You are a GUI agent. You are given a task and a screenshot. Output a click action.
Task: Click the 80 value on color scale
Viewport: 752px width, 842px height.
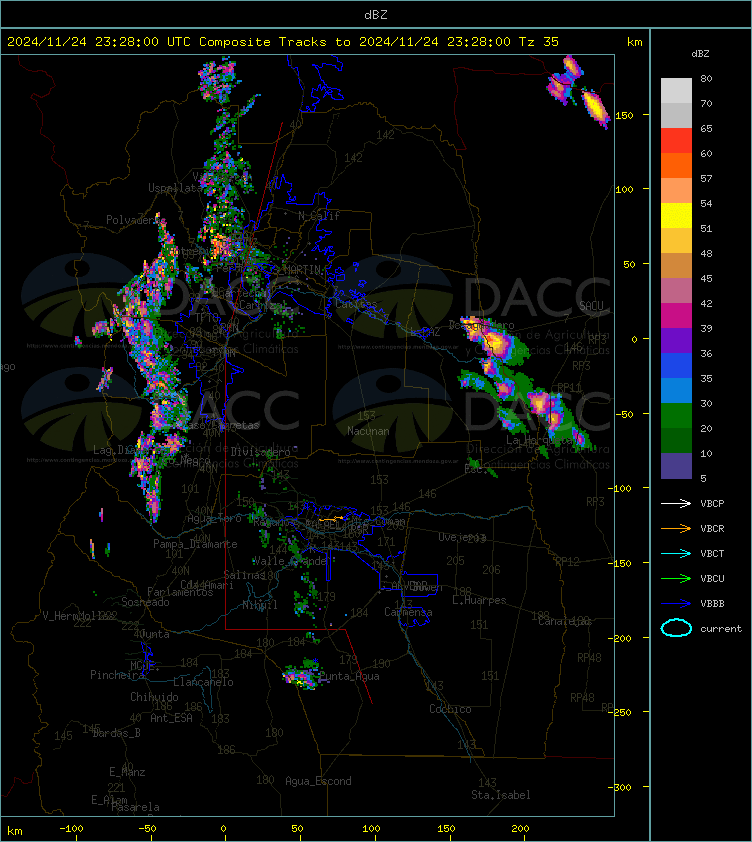(706, 78)
